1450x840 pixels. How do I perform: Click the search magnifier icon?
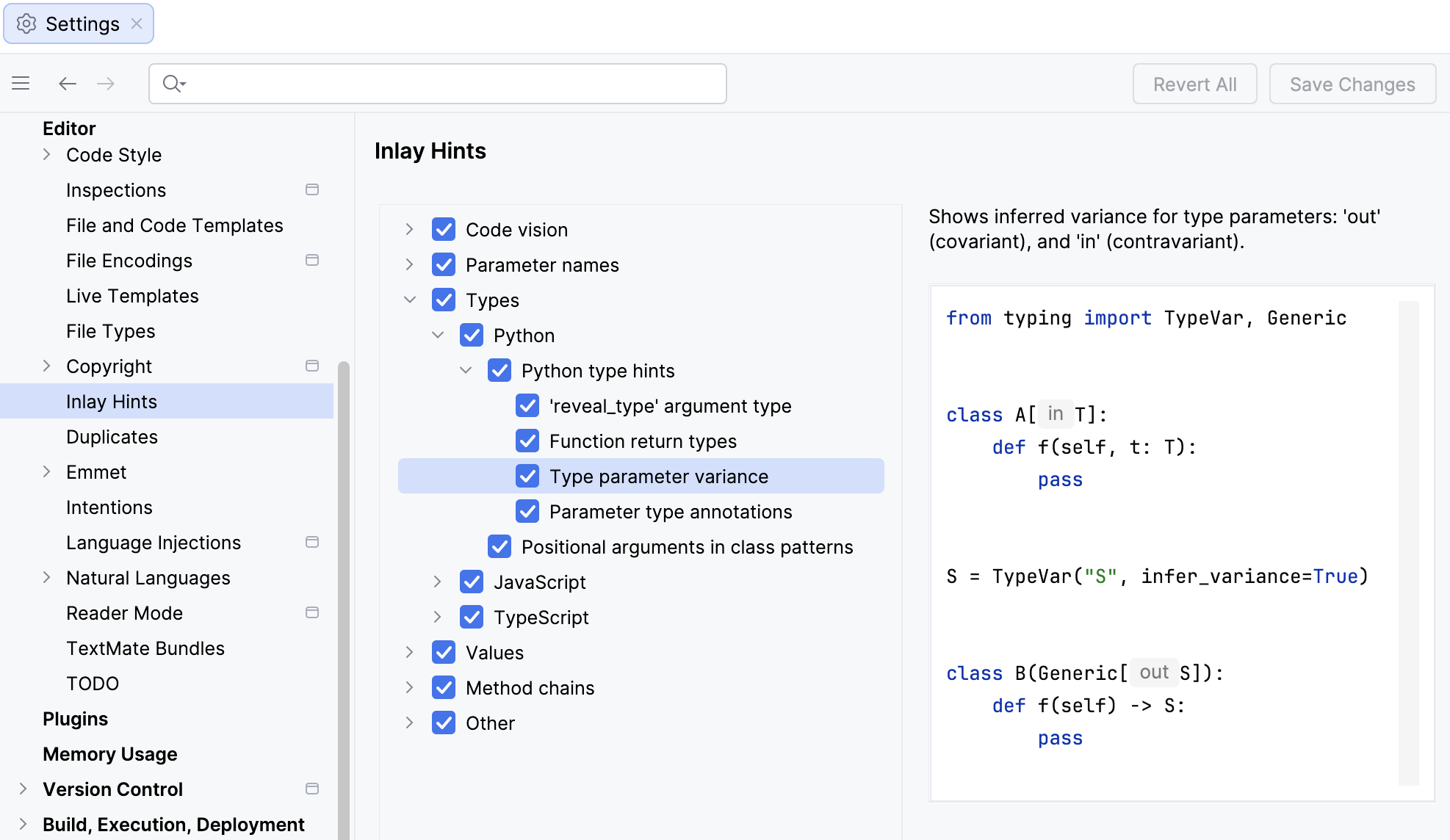click(173, 84)
